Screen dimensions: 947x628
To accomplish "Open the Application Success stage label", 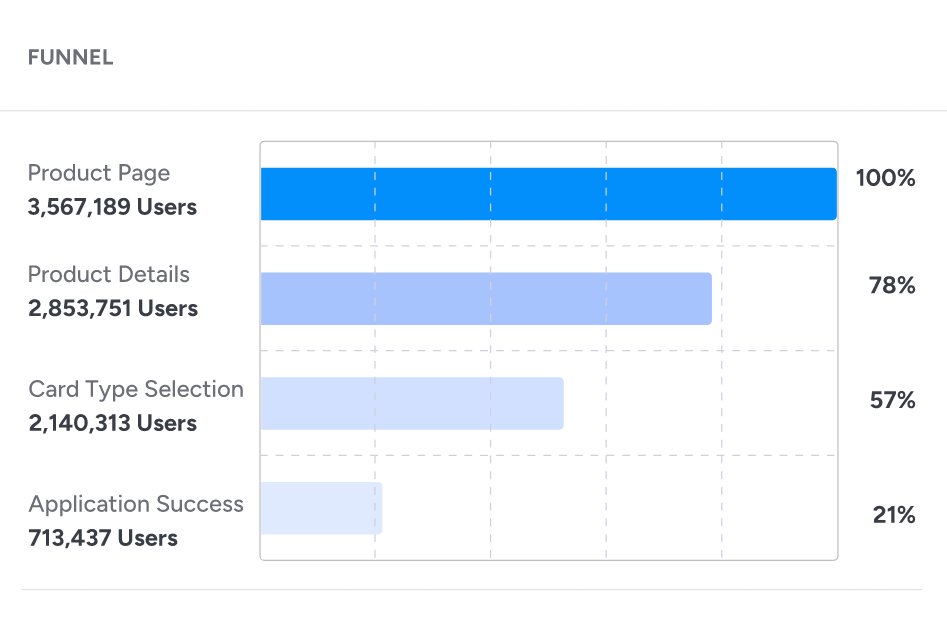I will point(136,504).
